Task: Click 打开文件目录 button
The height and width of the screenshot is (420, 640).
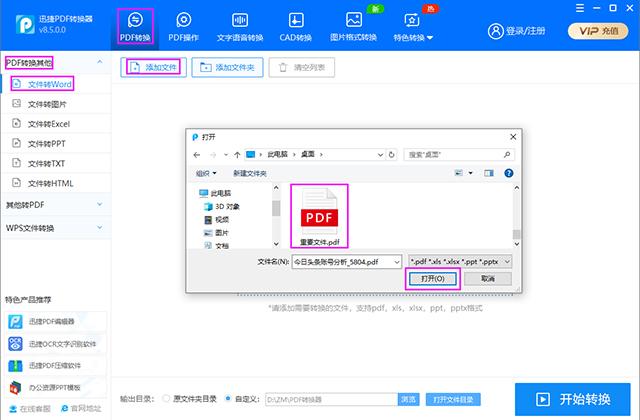Action: (453, 400)
